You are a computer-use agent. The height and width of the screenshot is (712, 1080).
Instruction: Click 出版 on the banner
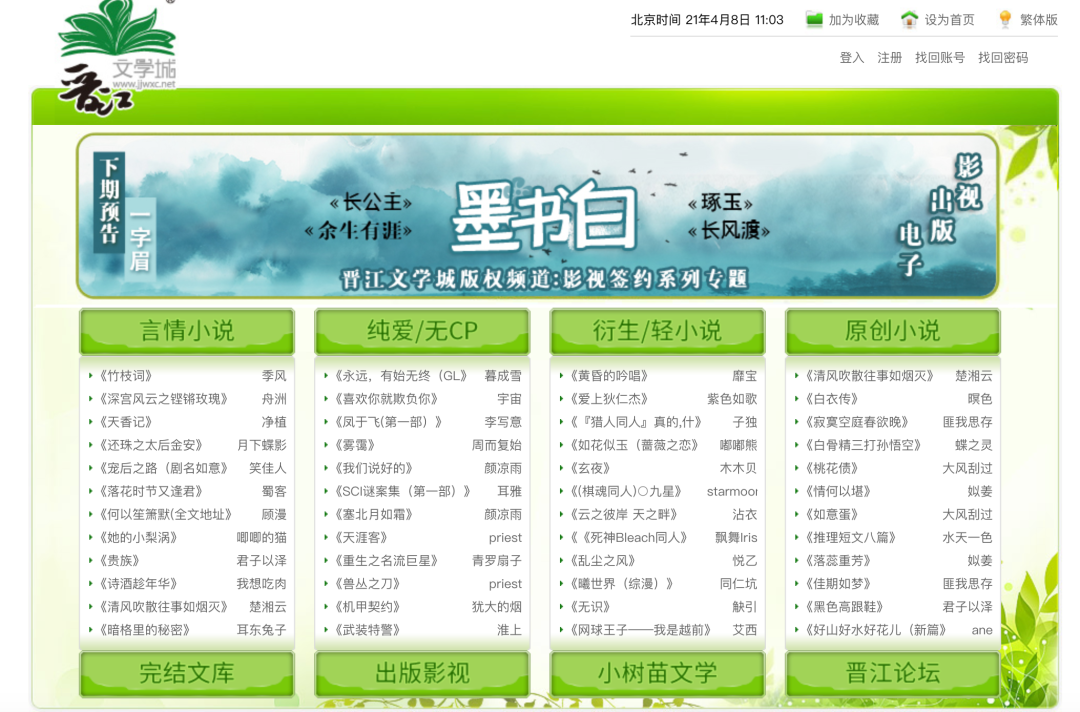tap(942, 216)
